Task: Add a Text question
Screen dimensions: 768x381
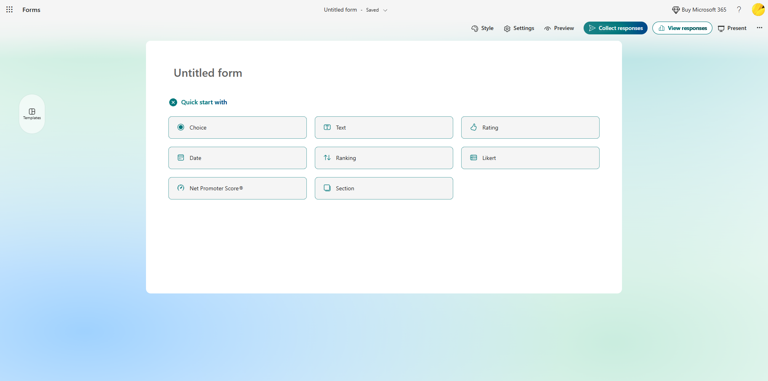Action: (x=384, y=127)
